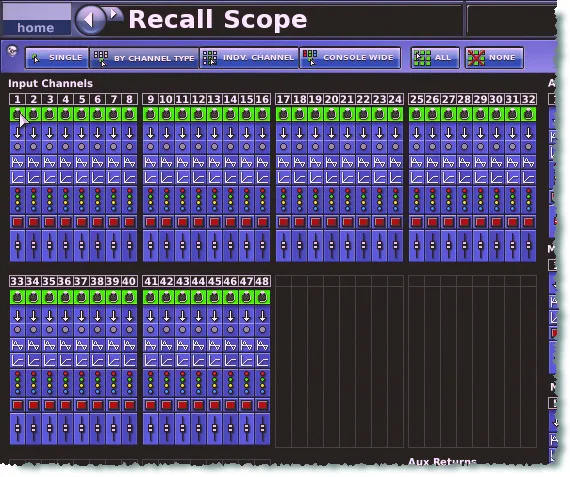Image resolution: width=570 pixels, height=477 pixels.
Task: Toggle channel 47 aux sends colored dots cell
Action: point(246,382)
